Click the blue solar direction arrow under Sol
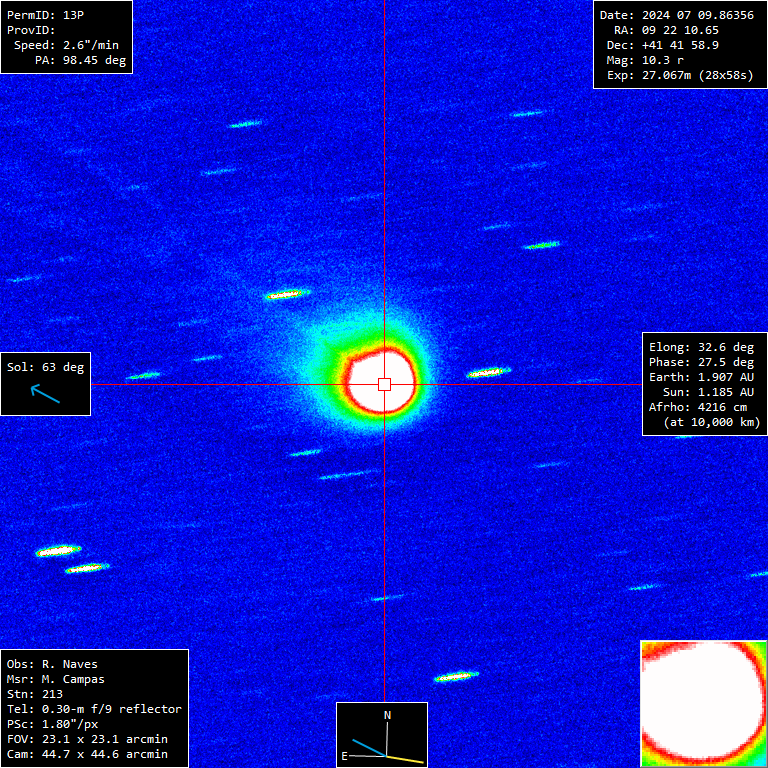This screenshot has width=768, height=768. point(45,394)
